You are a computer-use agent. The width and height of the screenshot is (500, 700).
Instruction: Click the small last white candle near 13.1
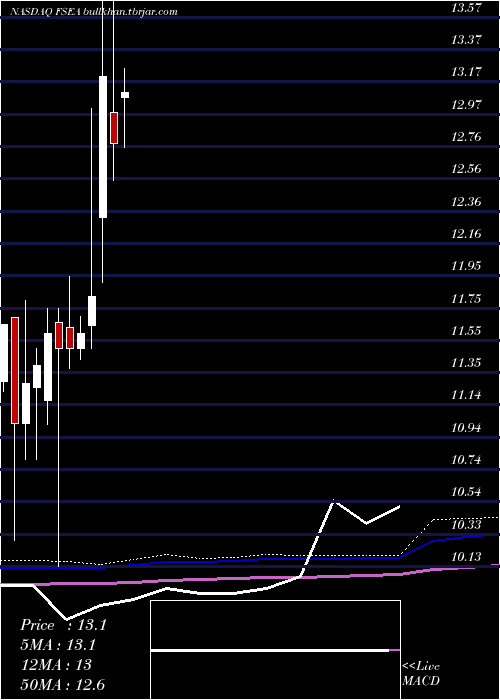[x=125, y=95]
